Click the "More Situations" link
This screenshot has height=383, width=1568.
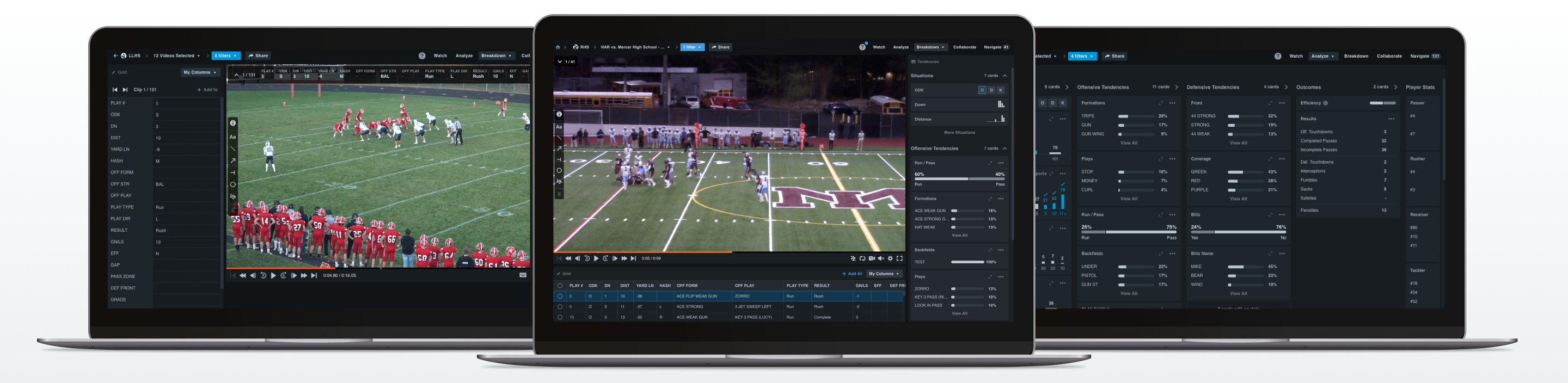coord(959,133)
